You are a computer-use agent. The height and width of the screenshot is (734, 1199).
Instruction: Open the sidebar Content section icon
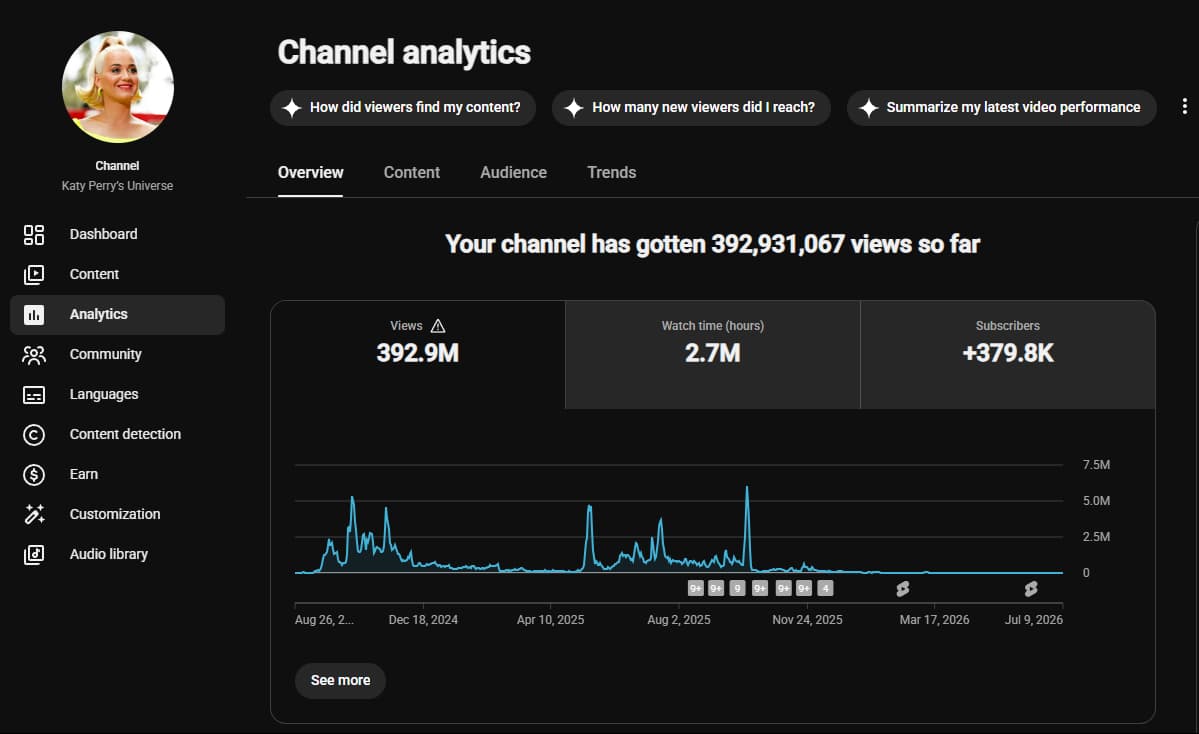[34, 274]
